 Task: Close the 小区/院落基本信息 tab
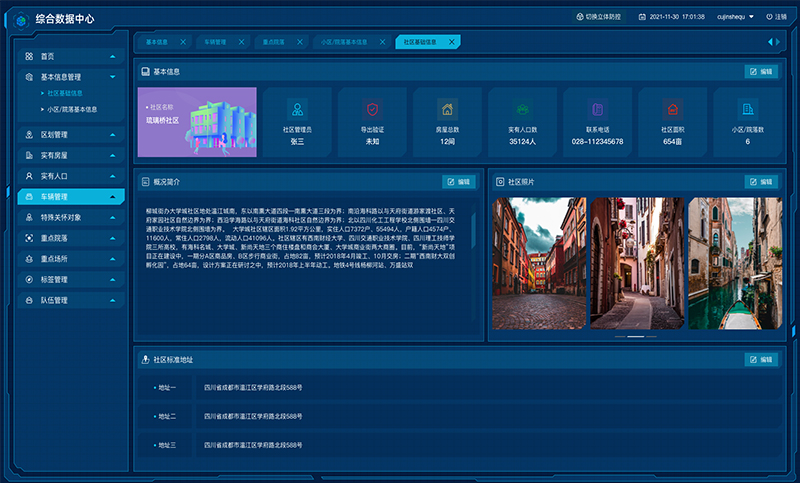tap(383, 42)
